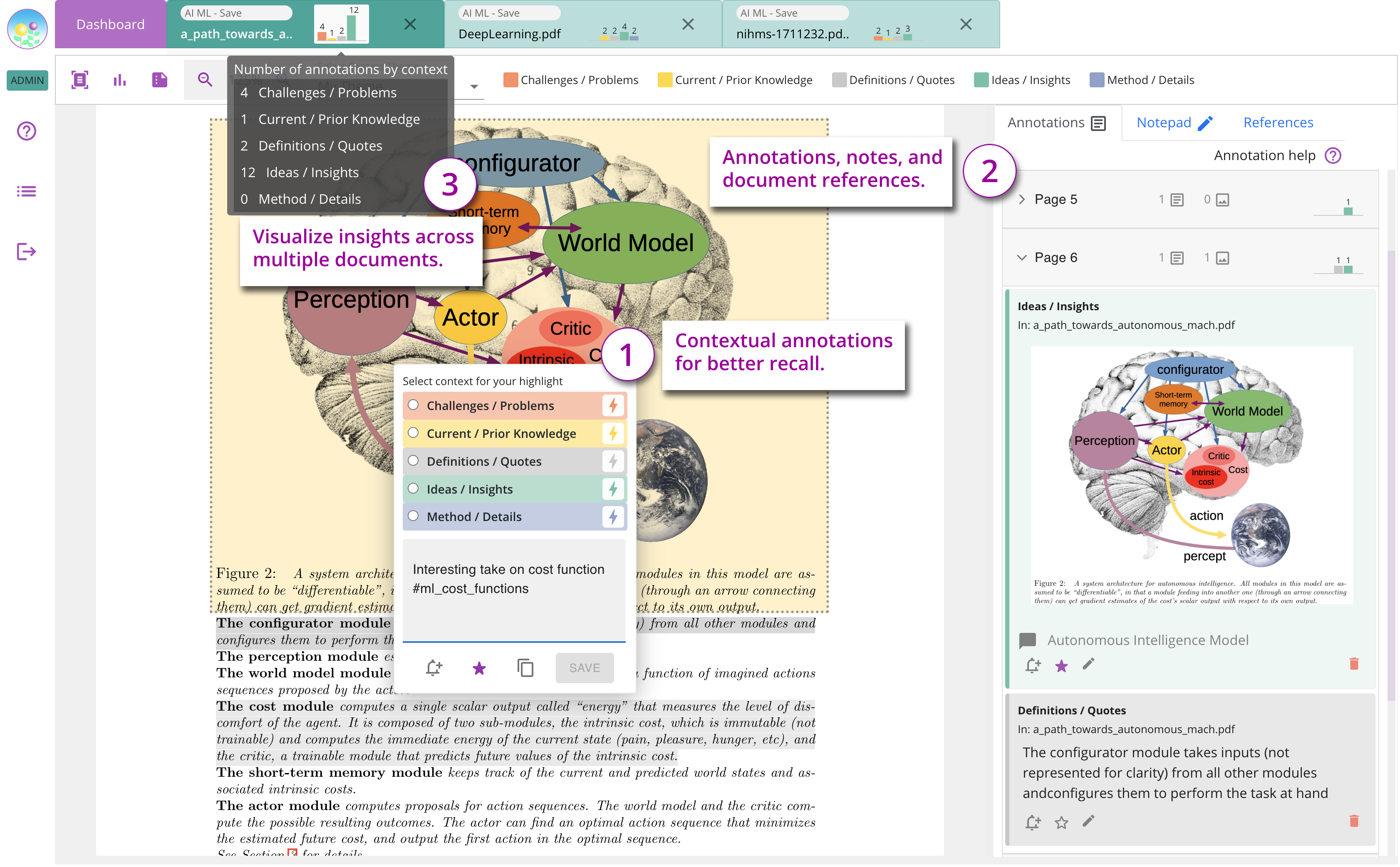The image size is (1400, 867).
Task: Click the list icon in left sidebar
Action: point(26,192)
